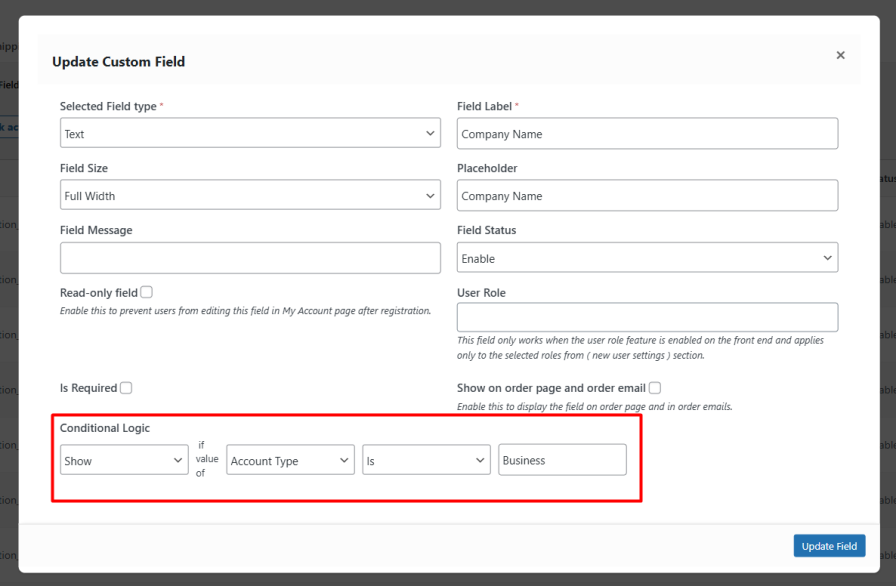
Task: Enable 'Show on order page and order email'
Action: pyautogui.click(x=655, y=388)
